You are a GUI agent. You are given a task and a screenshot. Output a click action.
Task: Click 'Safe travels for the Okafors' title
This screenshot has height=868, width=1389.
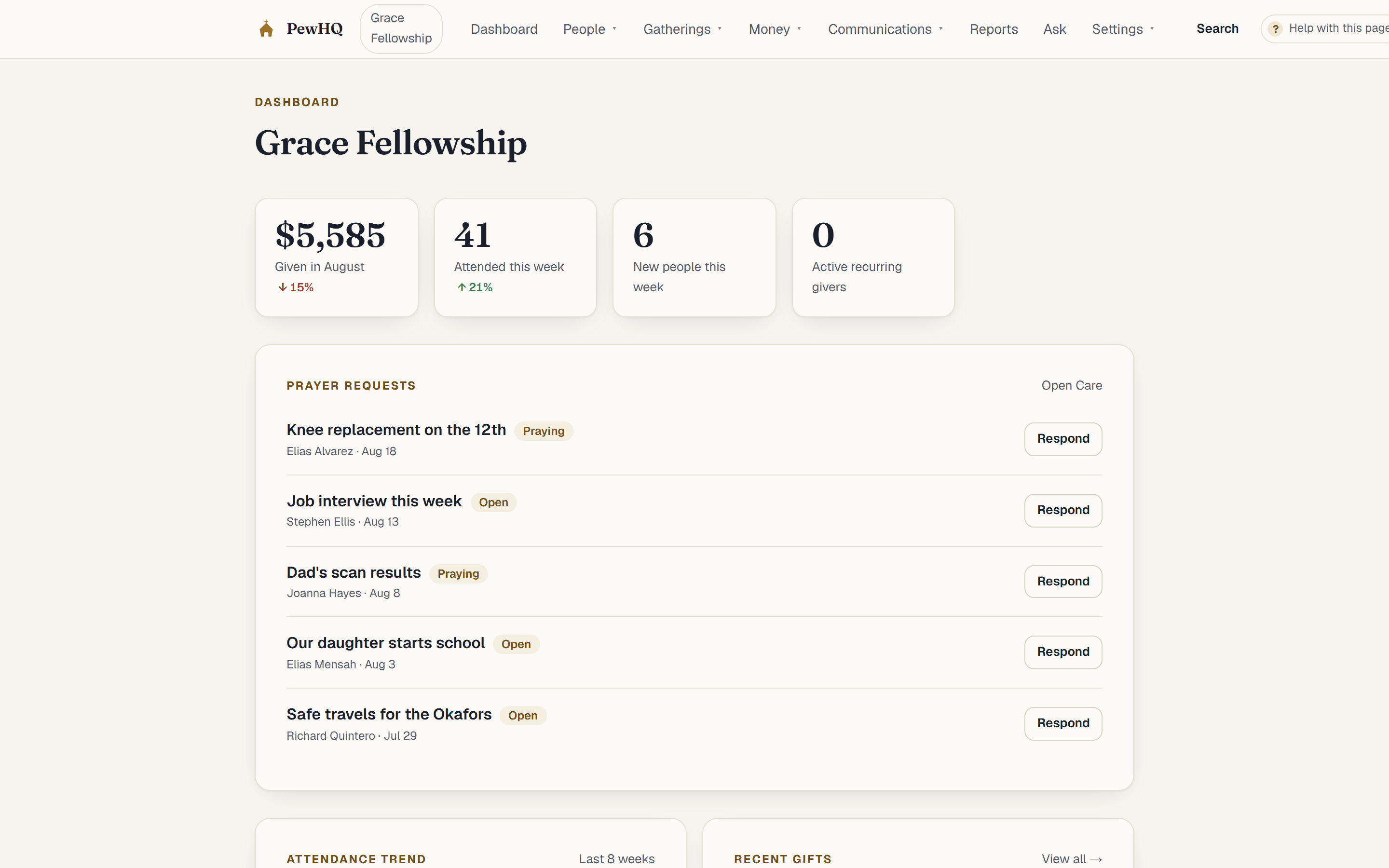click(389, 714)
